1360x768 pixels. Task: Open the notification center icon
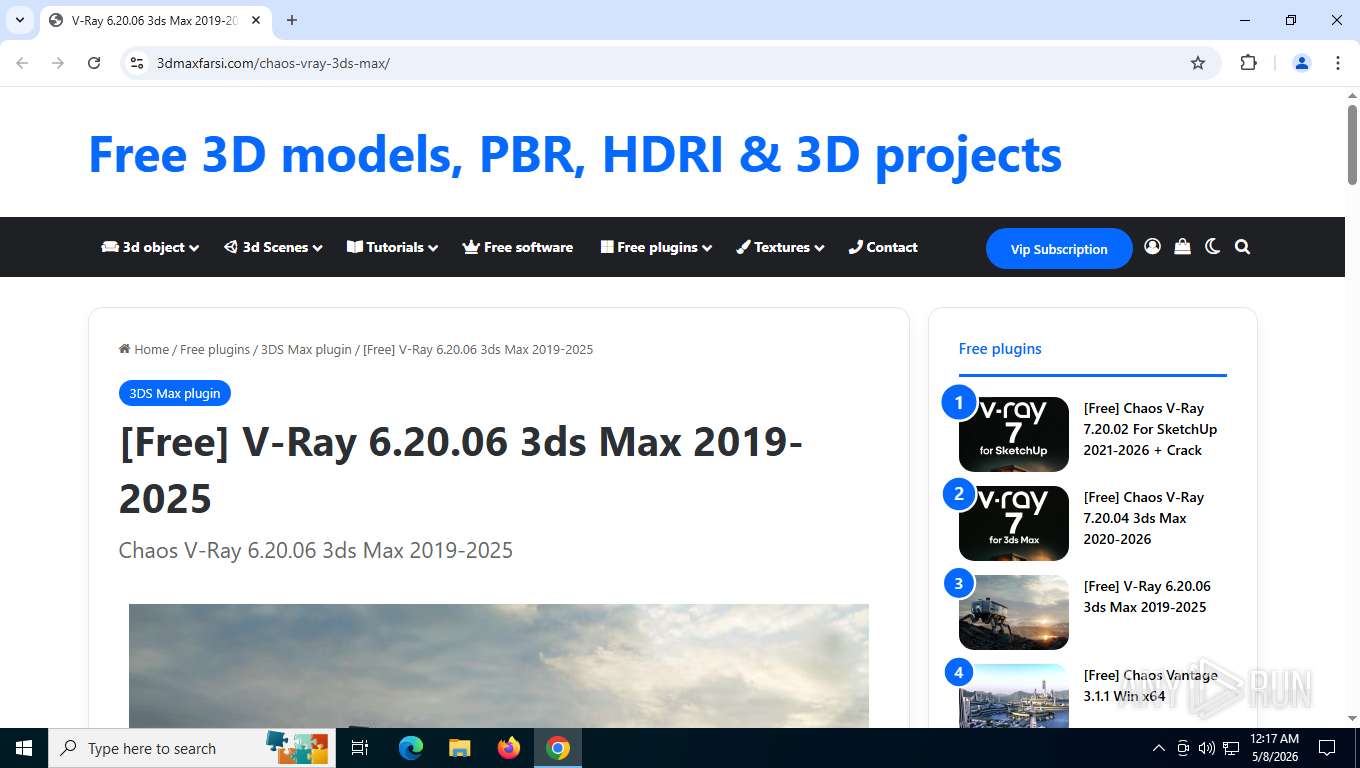coord(1327,748)
